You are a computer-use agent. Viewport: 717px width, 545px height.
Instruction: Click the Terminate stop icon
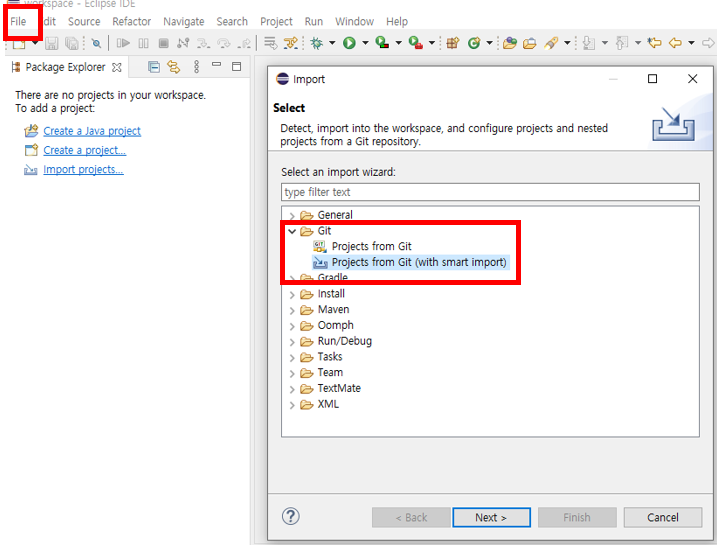click(163, 43)
